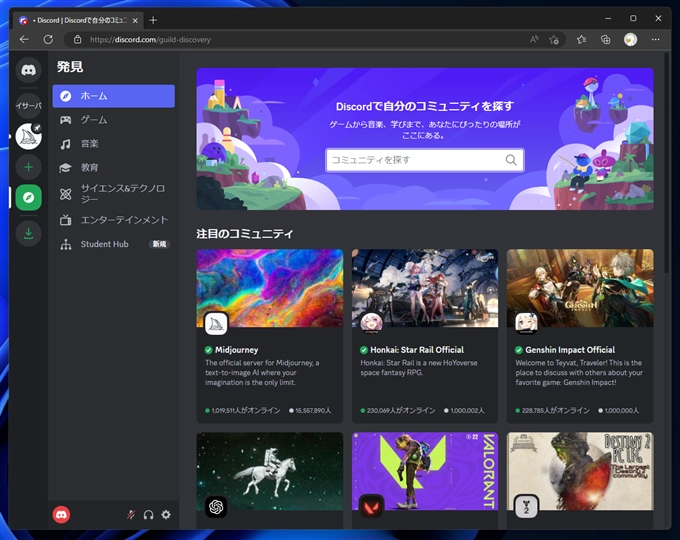Select the エンターテインメント category
Screen dimensions: 680x540
point(114,220)
